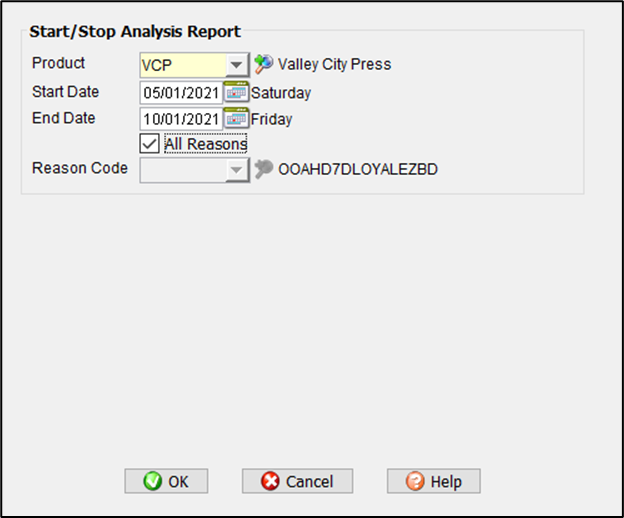This screenshot has height=518, width=624.
Task: Click the Saturday day label
Action: pos(281,93)
